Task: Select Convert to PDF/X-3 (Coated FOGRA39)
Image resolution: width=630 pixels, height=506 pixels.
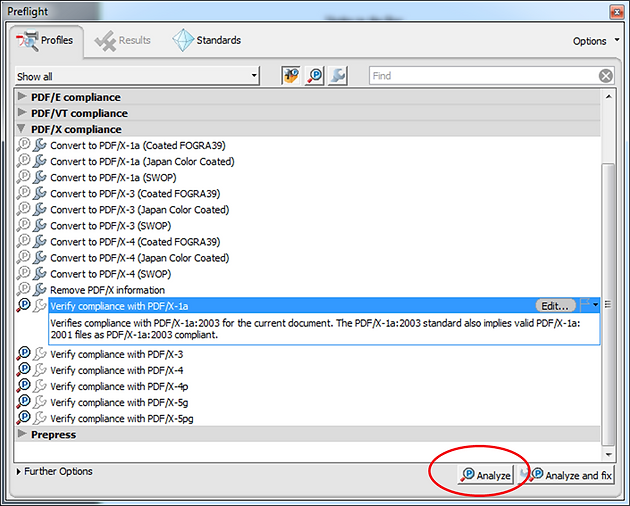Action: point(135,194)
